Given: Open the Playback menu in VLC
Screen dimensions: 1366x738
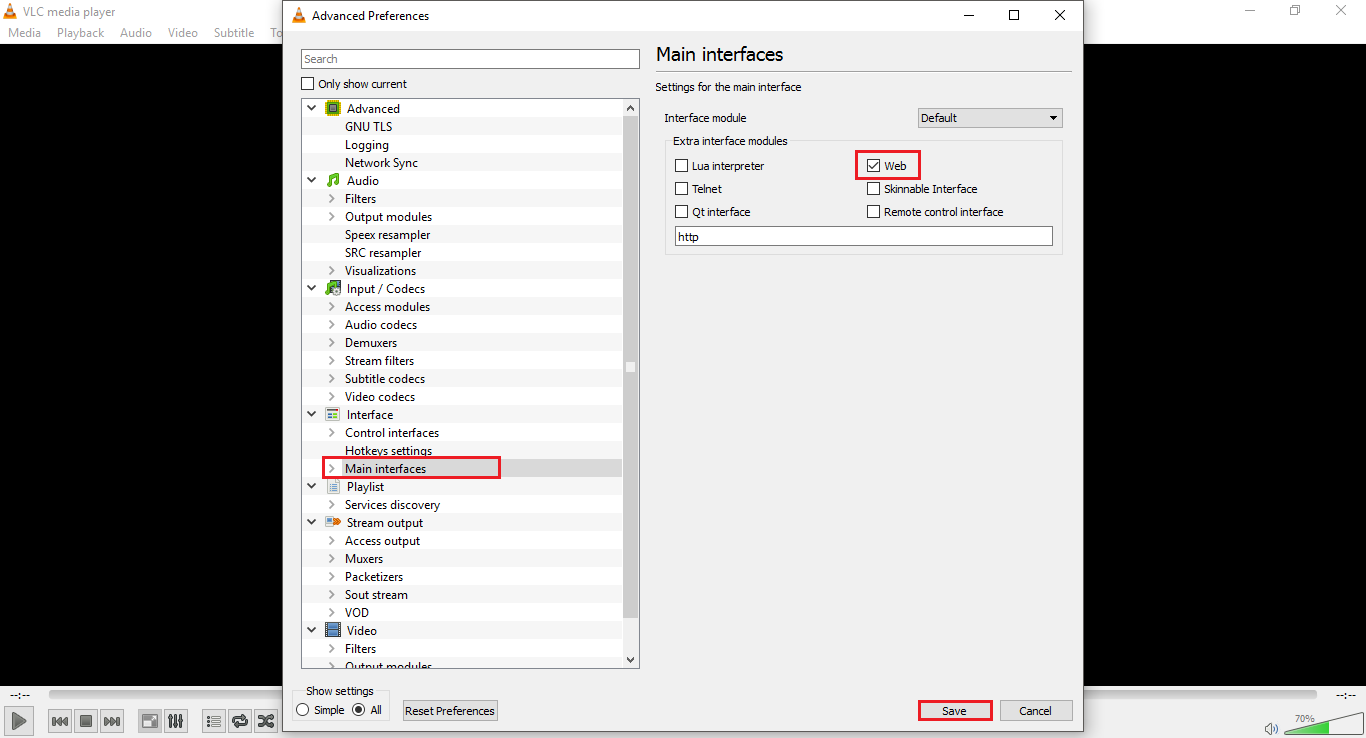Looking at the screenshot, I should tap(80, 33).
